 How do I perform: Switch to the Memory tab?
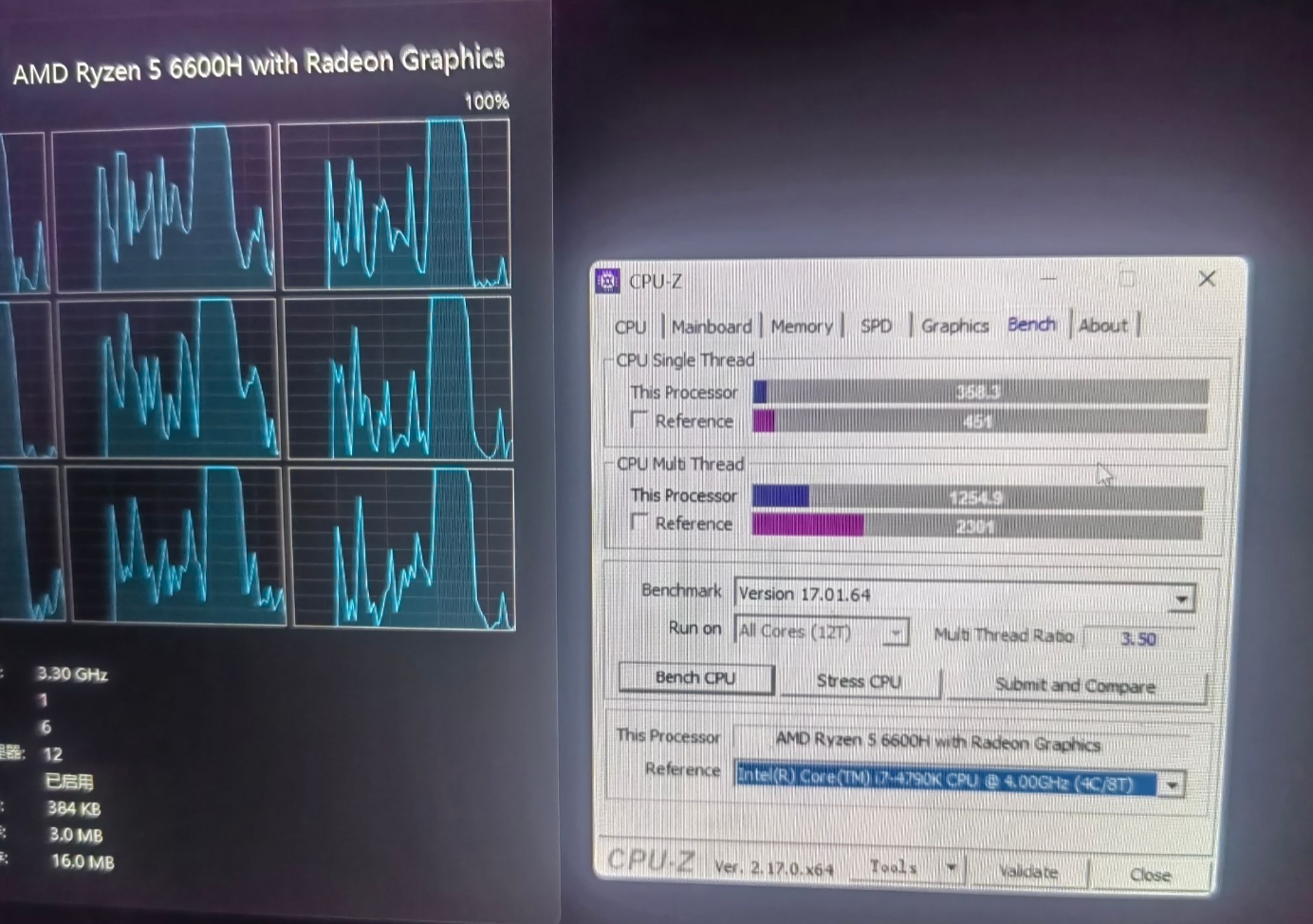pyautogui.click(x=802, y=326)
